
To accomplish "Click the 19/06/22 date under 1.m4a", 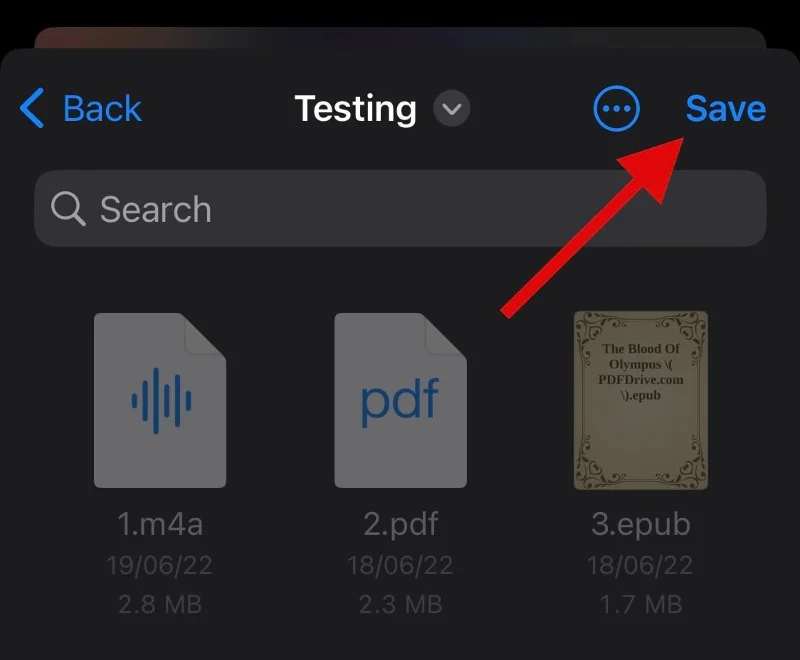I will [160, 565].
